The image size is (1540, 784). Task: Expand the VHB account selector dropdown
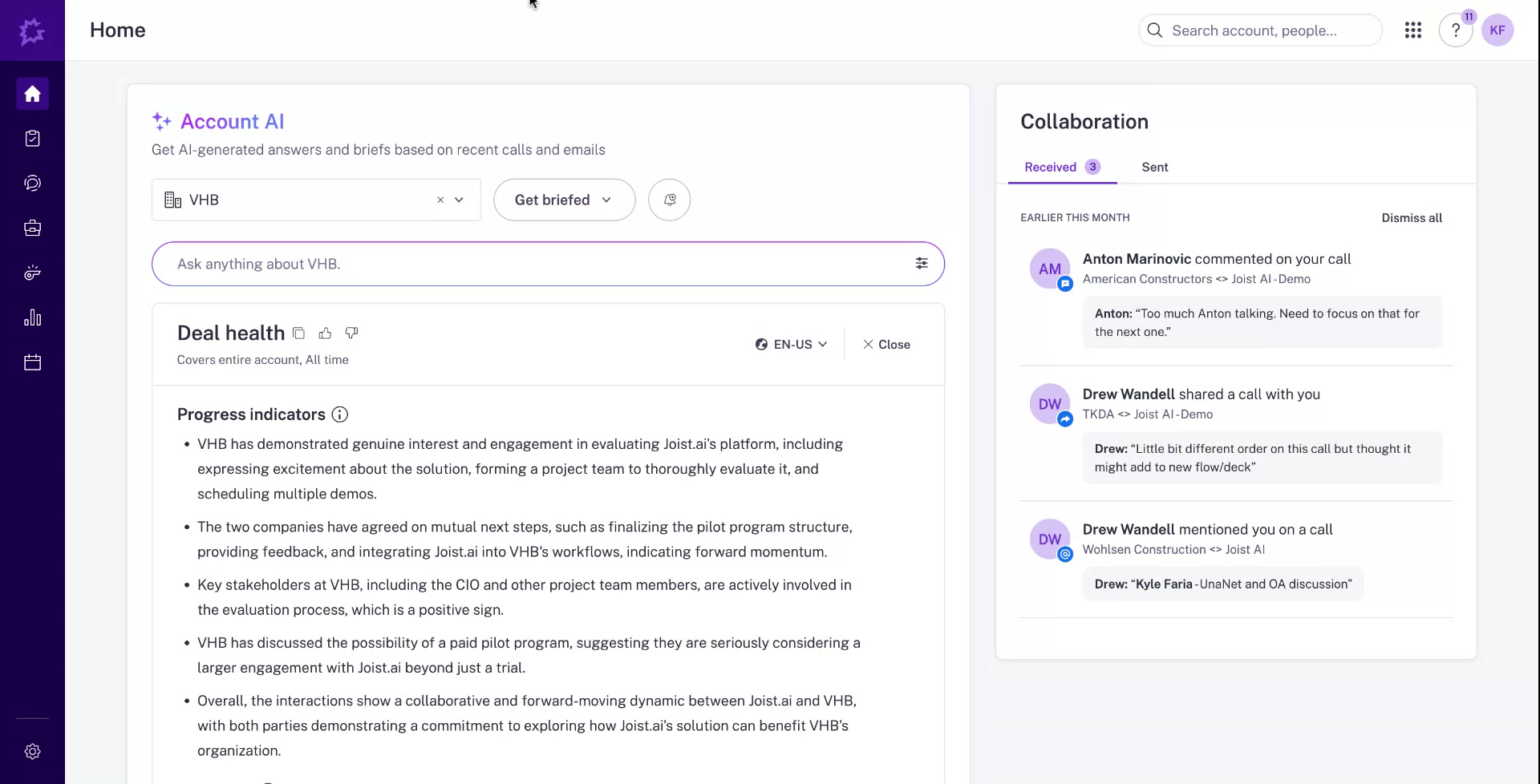click(459, 200)
